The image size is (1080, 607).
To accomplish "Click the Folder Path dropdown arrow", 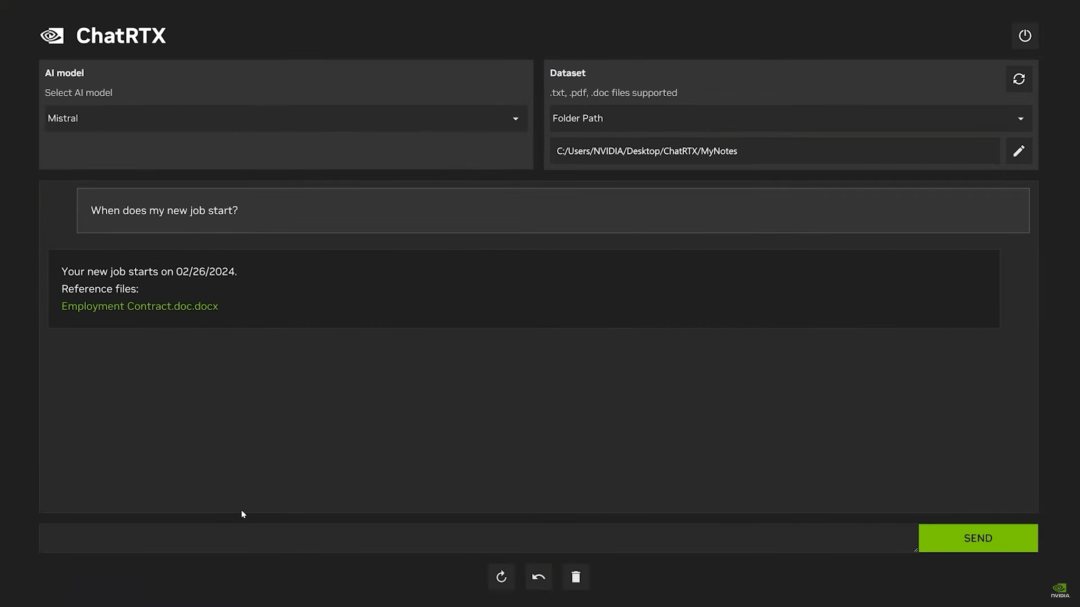I will pos(1020,119).
